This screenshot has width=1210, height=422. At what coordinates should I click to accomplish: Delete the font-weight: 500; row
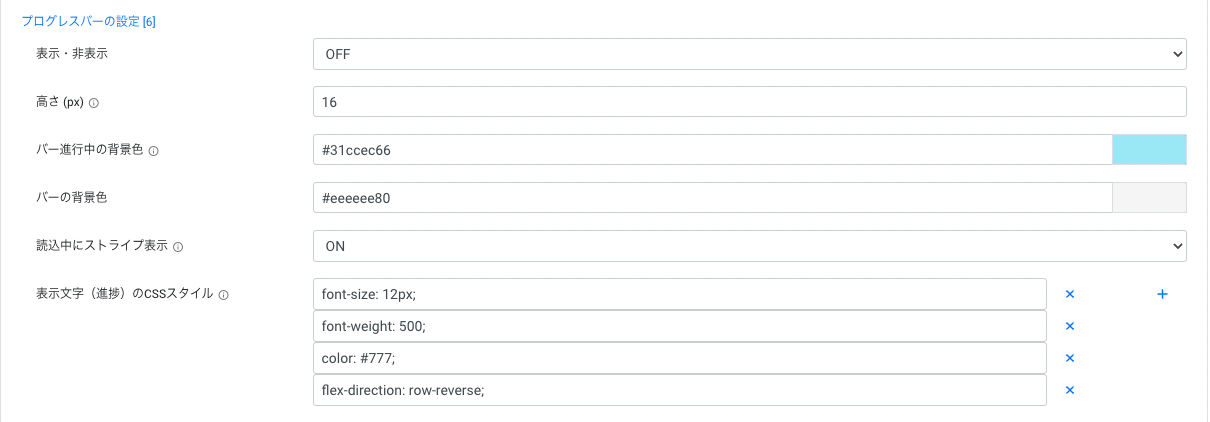[1069, 326]
